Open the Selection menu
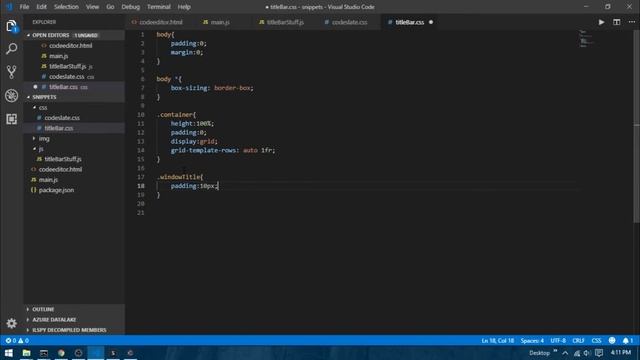Screen dimensions: 640x360 pos(66,7)
